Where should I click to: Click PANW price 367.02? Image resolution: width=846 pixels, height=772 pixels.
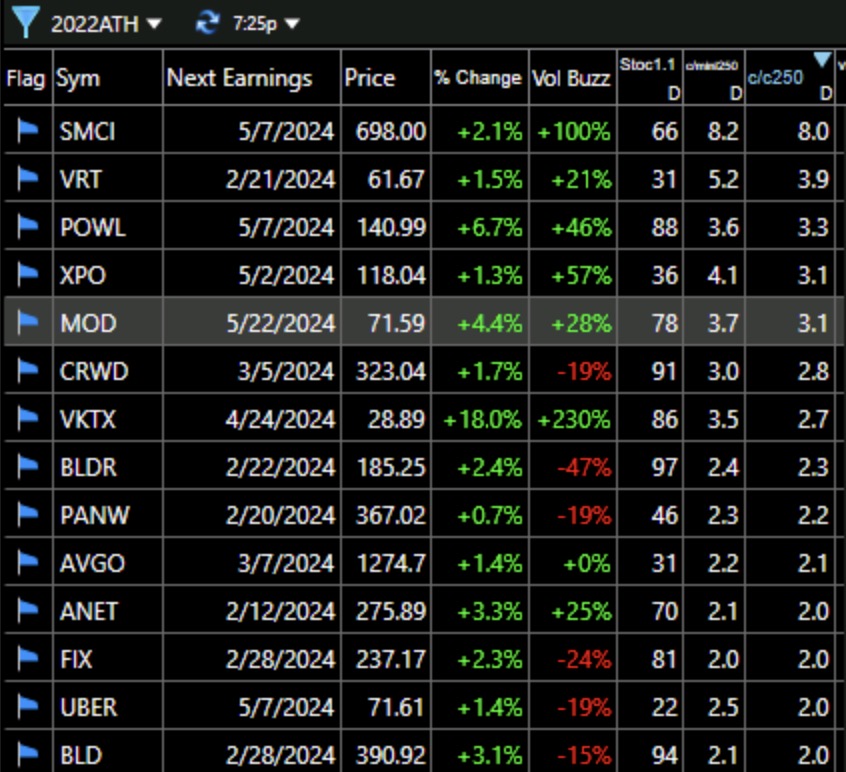point(391,516)
